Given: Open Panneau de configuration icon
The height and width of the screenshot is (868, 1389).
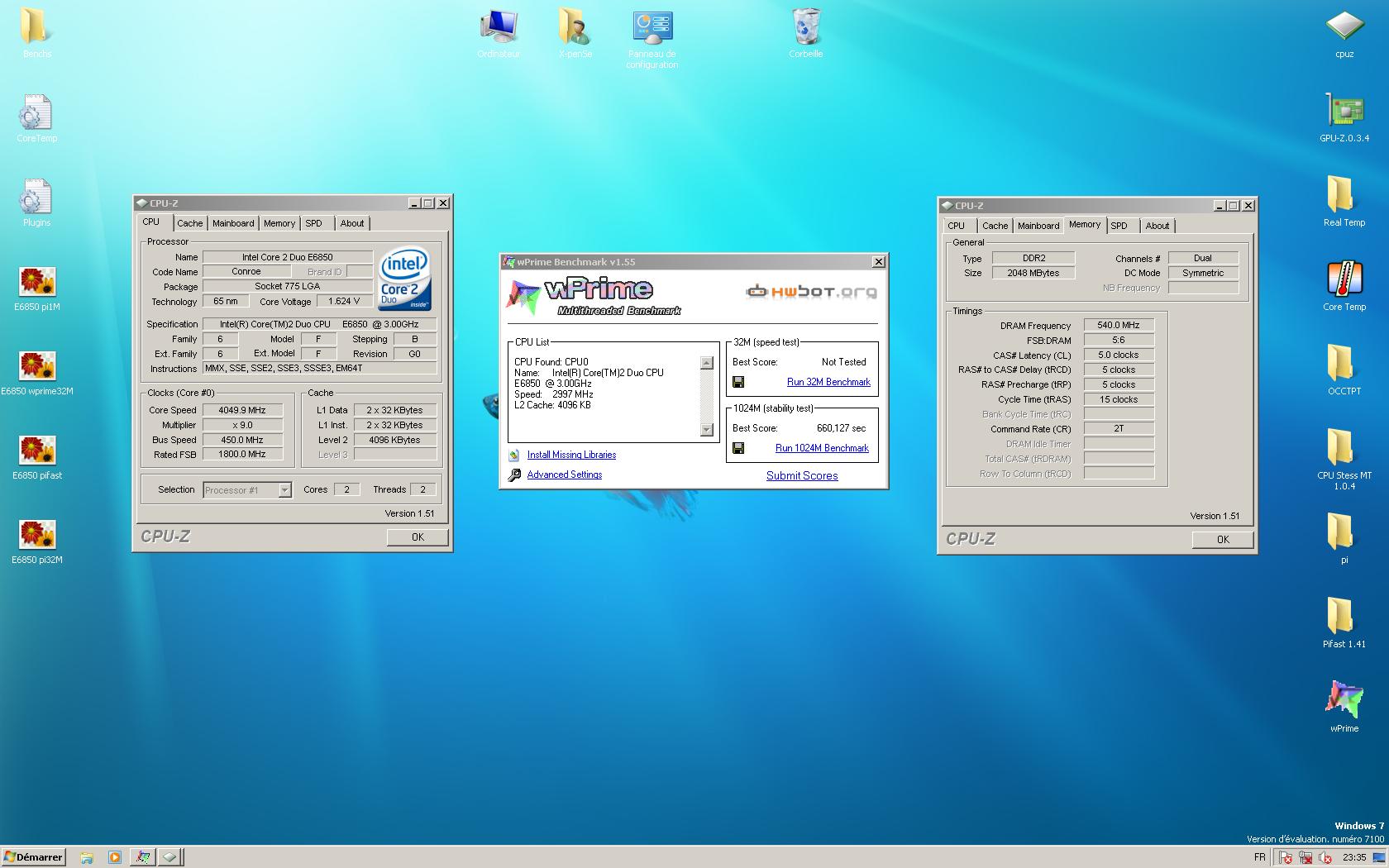Looking at the screenshot, I should [652, 39].
